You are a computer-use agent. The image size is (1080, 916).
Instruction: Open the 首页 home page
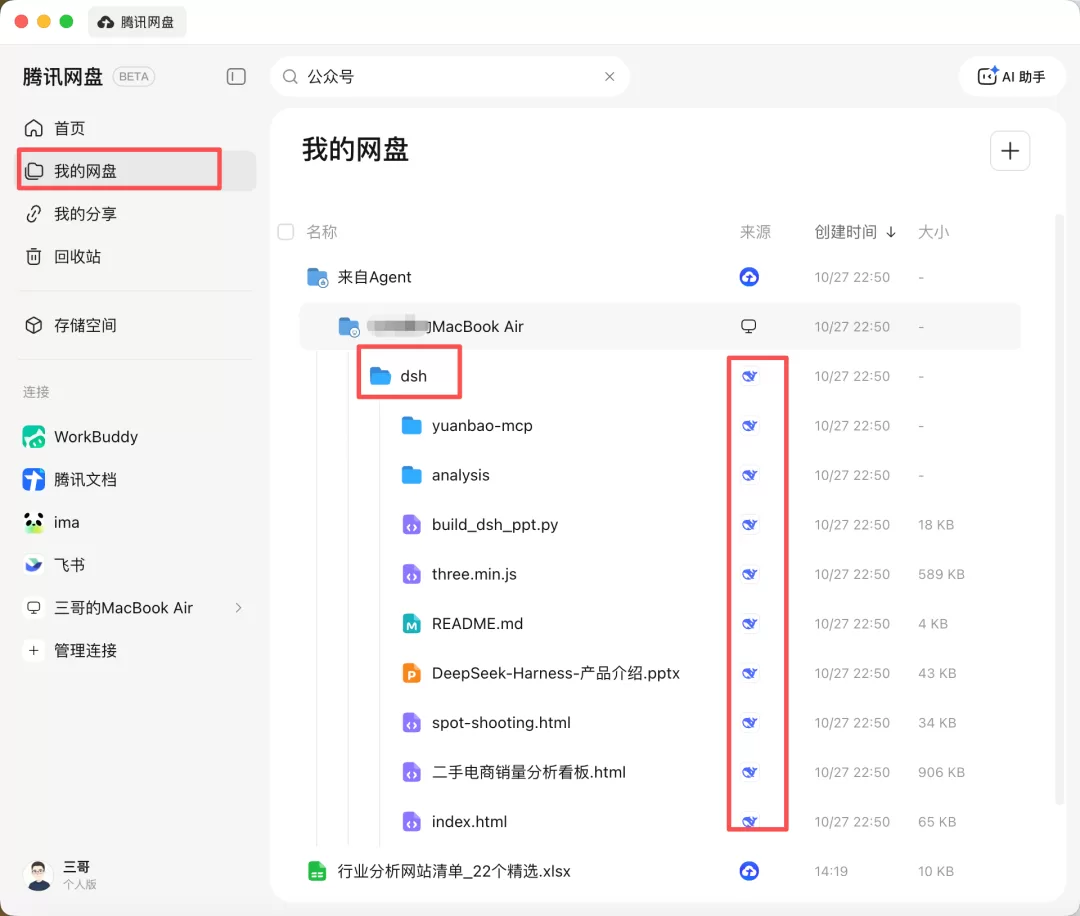click(x=69, y=128)
